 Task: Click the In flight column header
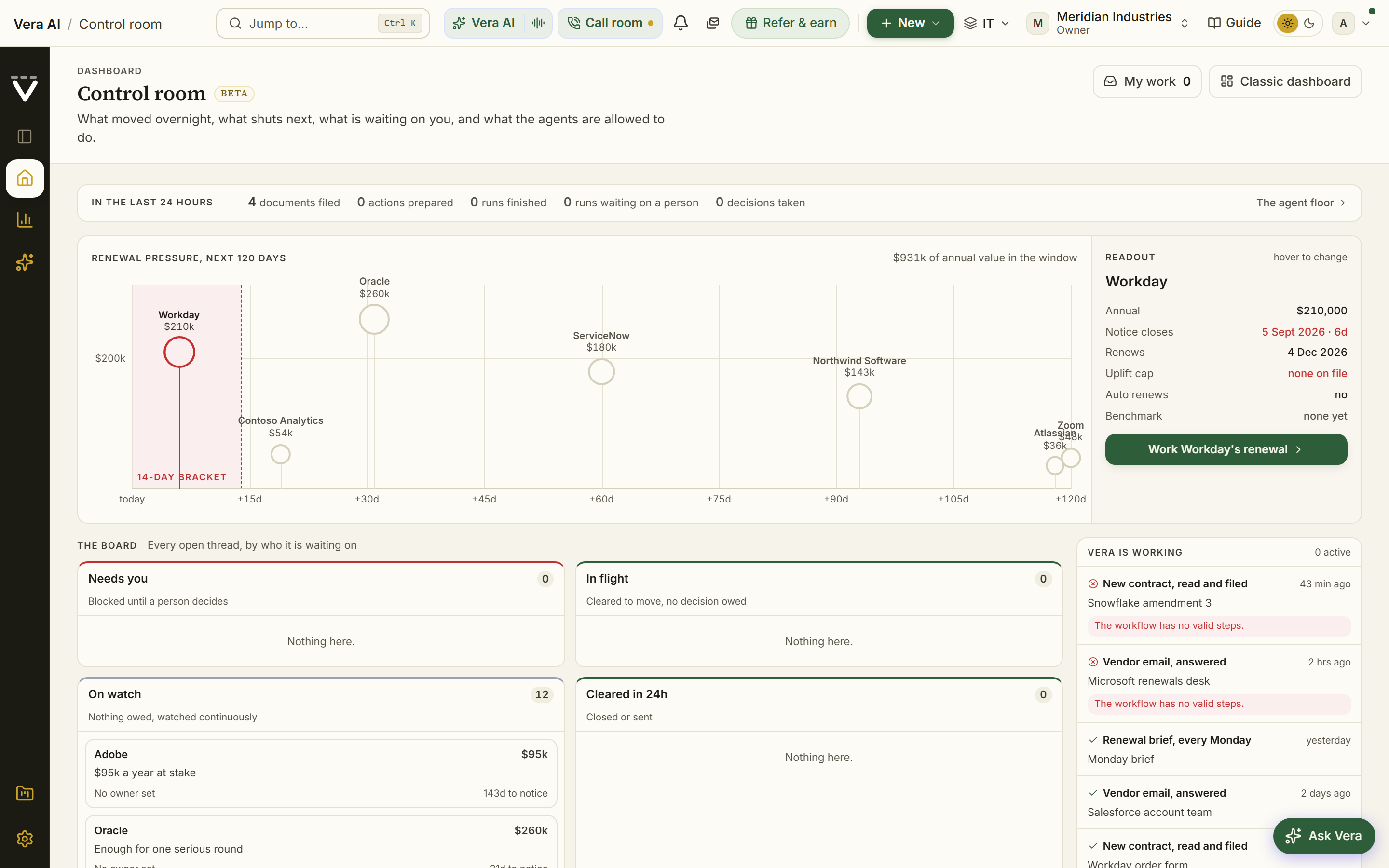pyautogui.click(x=818, y=590)
